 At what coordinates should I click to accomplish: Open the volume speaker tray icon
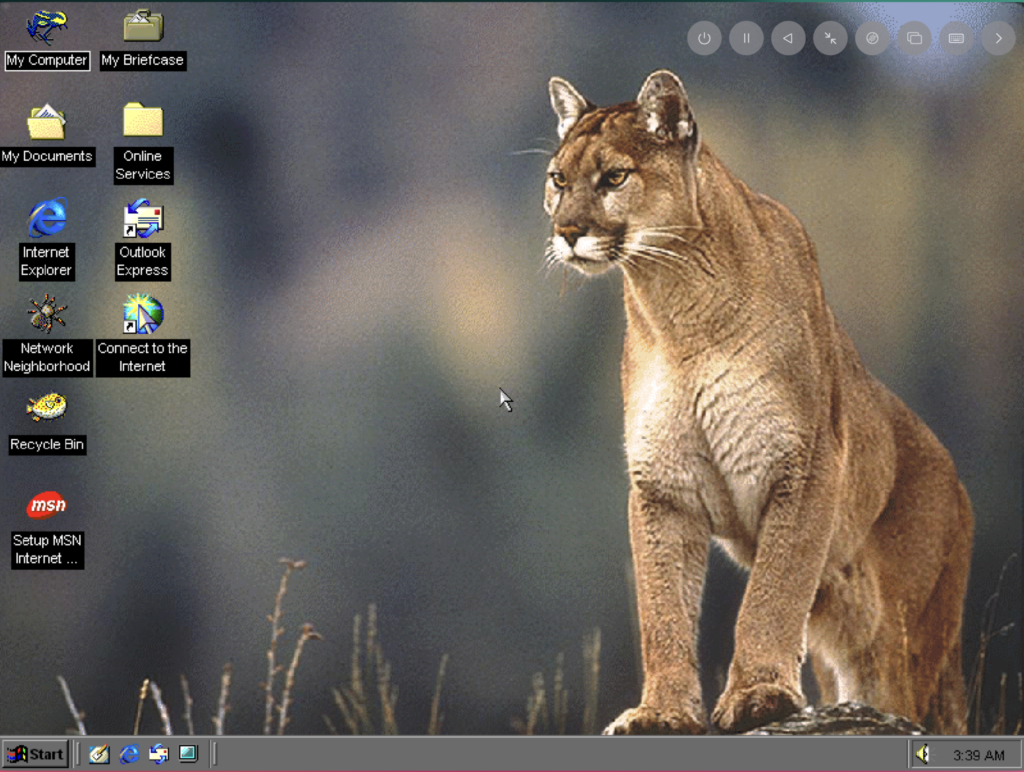coord(923,754)
